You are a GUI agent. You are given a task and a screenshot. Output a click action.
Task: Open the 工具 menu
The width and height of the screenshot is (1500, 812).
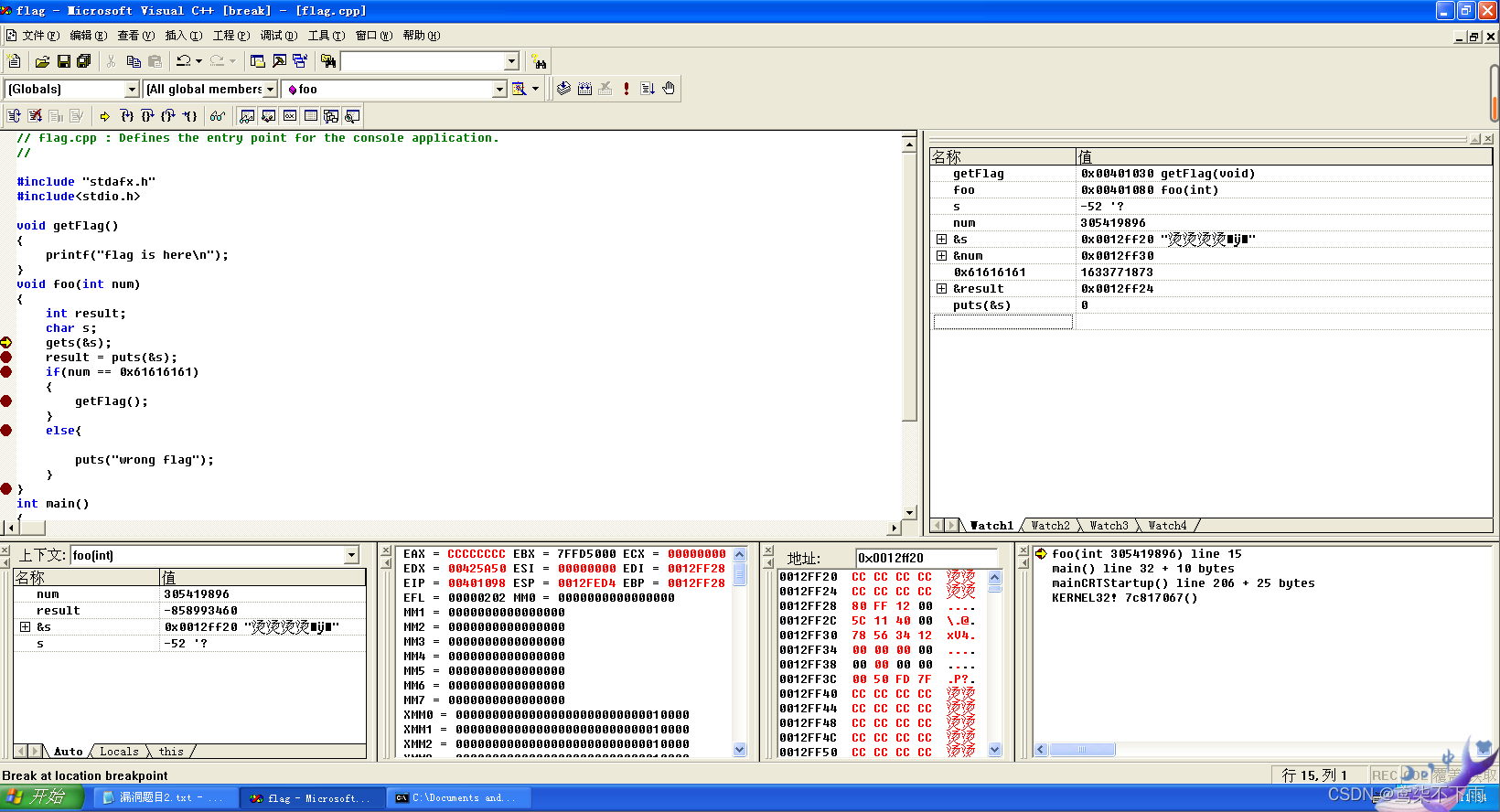pos(326,36)
